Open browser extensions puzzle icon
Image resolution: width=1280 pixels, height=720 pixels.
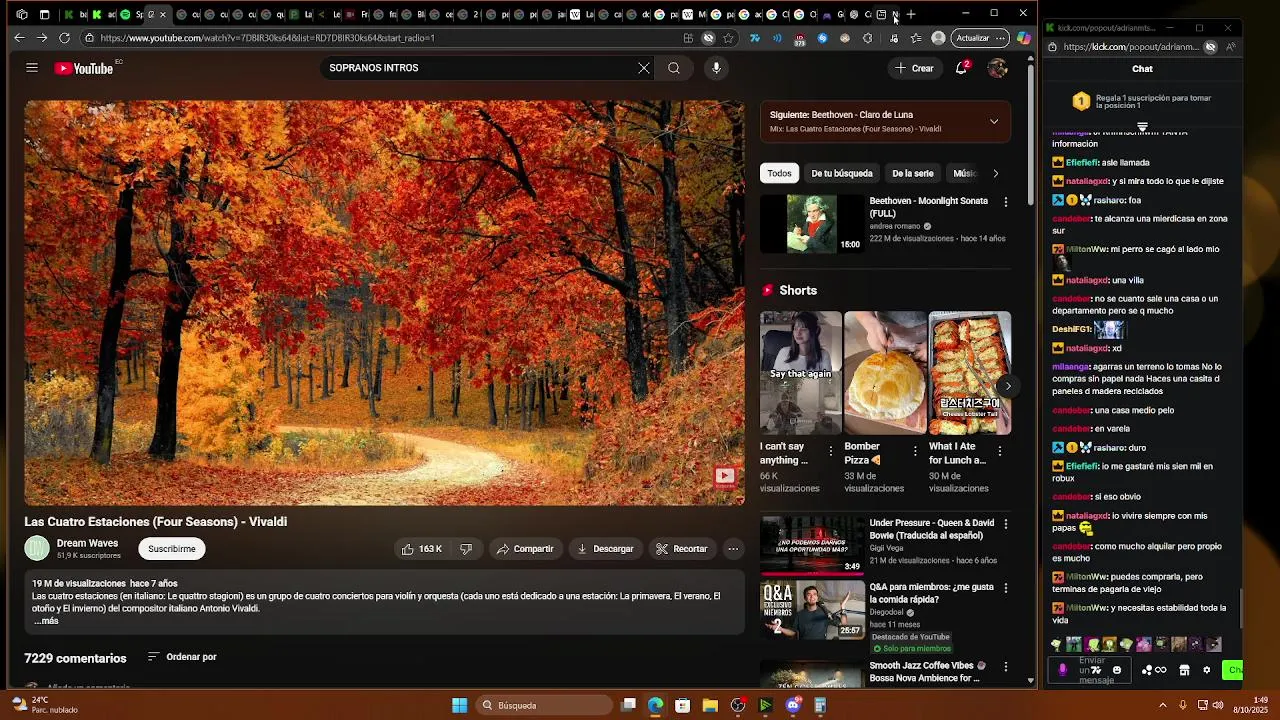(x=867, y=38)
